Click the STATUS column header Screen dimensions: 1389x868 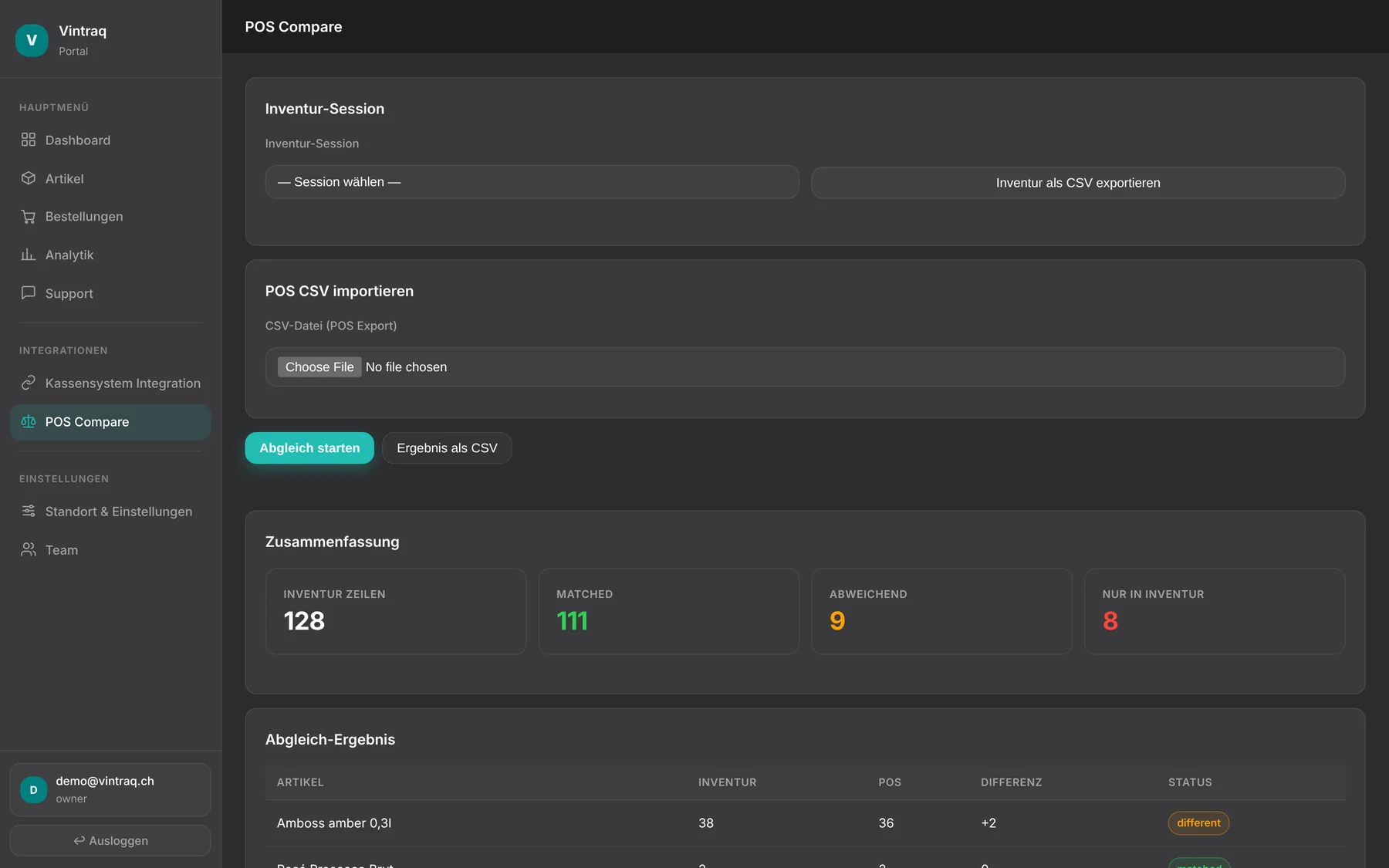tap(1190, 782)
